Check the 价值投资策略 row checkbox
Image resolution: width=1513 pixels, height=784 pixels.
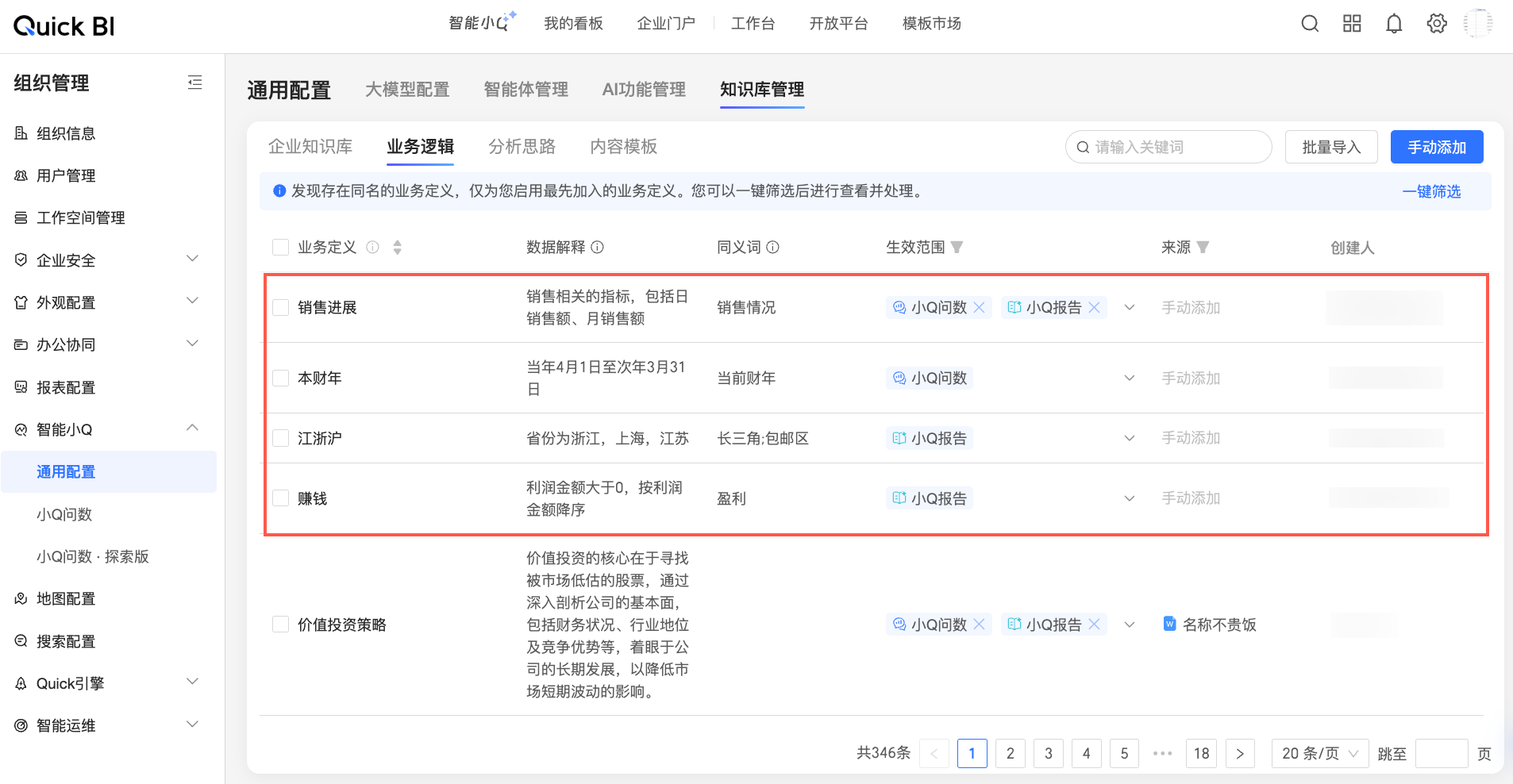coord(280,625)
